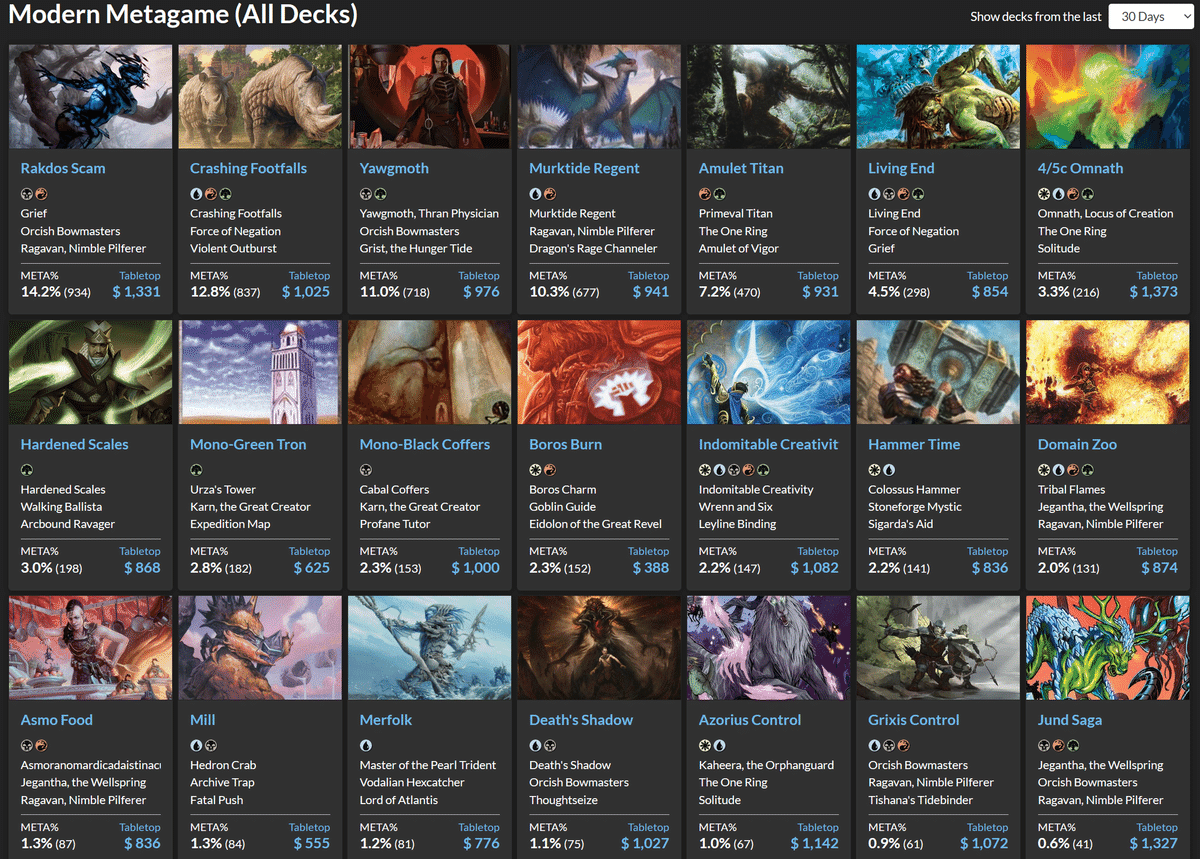Image resolution: width=1200 pixels, height=859 pixels.
Task: Click the 4/5c Omnath card artwork
Action: point(1108,96)
